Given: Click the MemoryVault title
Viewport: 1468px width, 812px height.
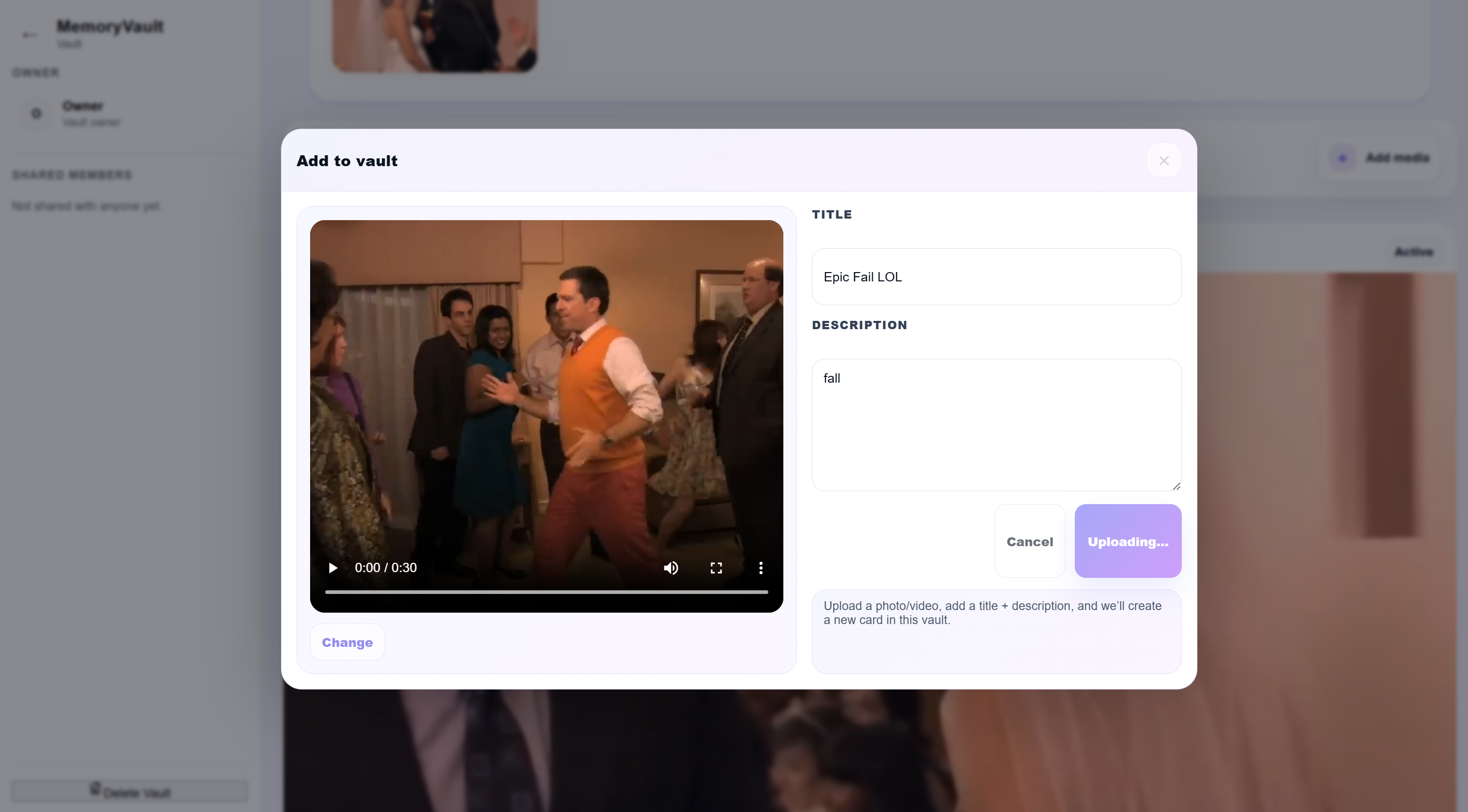Looking at the screenshot, I should click(x=110, y=26).
